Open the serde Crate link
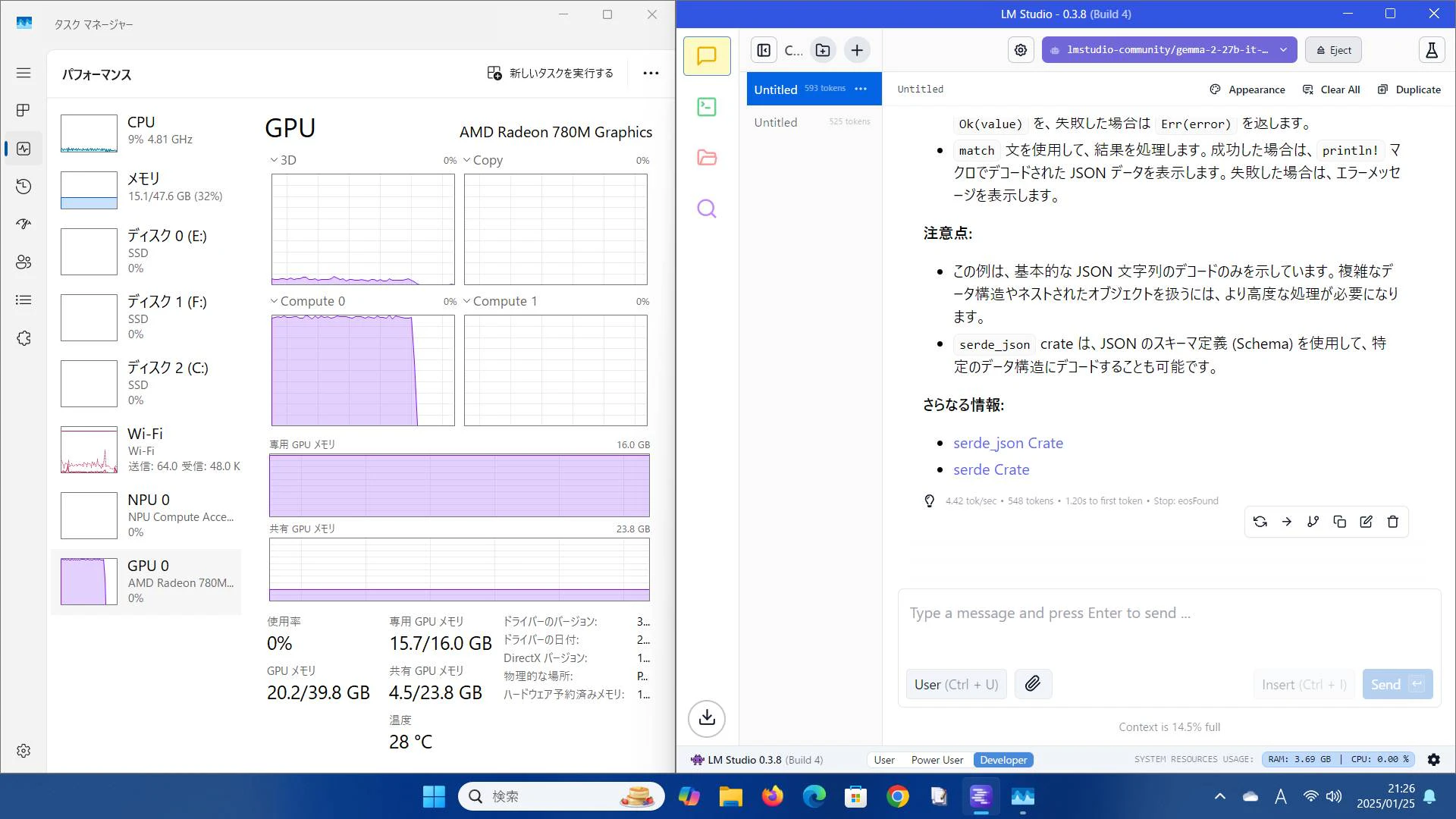This screenshot has width=1456, height=819. click(991, 469)
